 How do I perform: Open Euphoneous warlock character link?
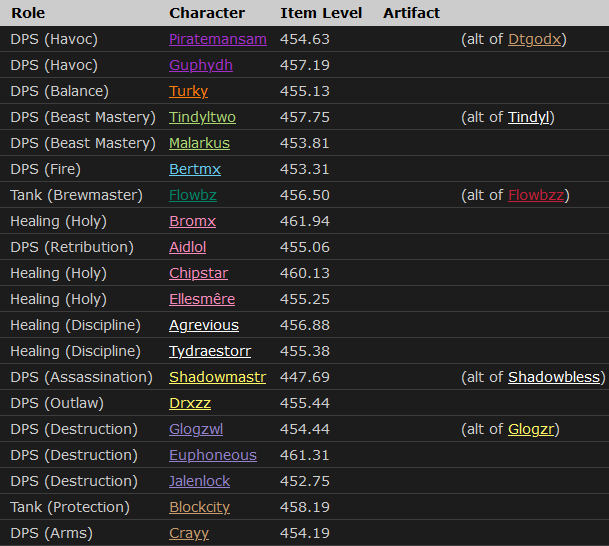tap(213, 455)
